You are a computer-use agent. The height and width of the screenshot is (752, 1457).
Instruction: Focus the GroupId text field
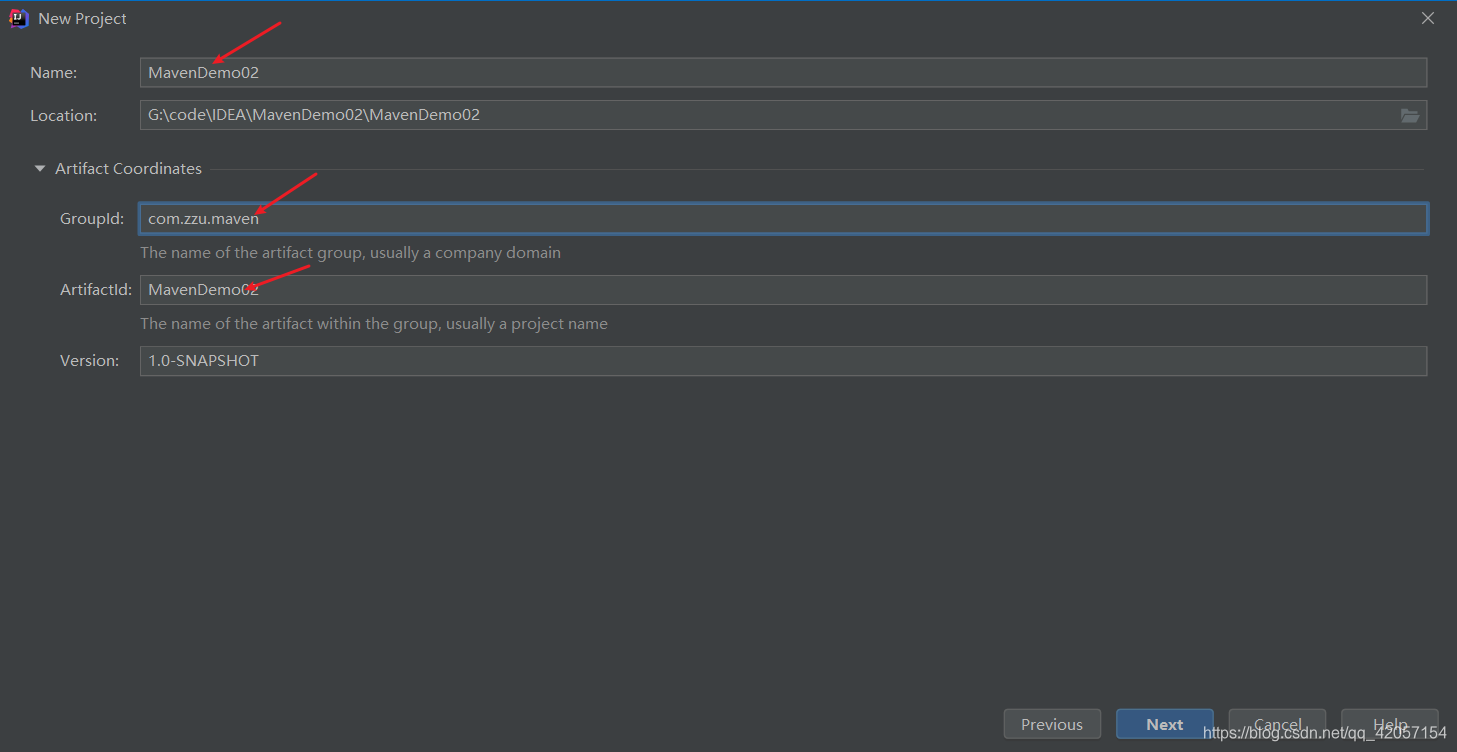coord(783,218)
